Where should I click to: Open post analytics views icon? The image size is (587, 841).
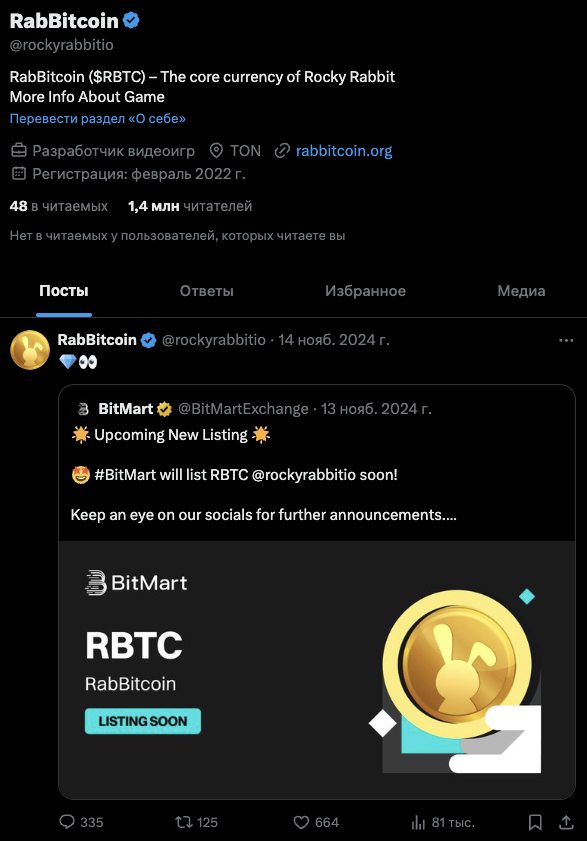click(418, 822)
